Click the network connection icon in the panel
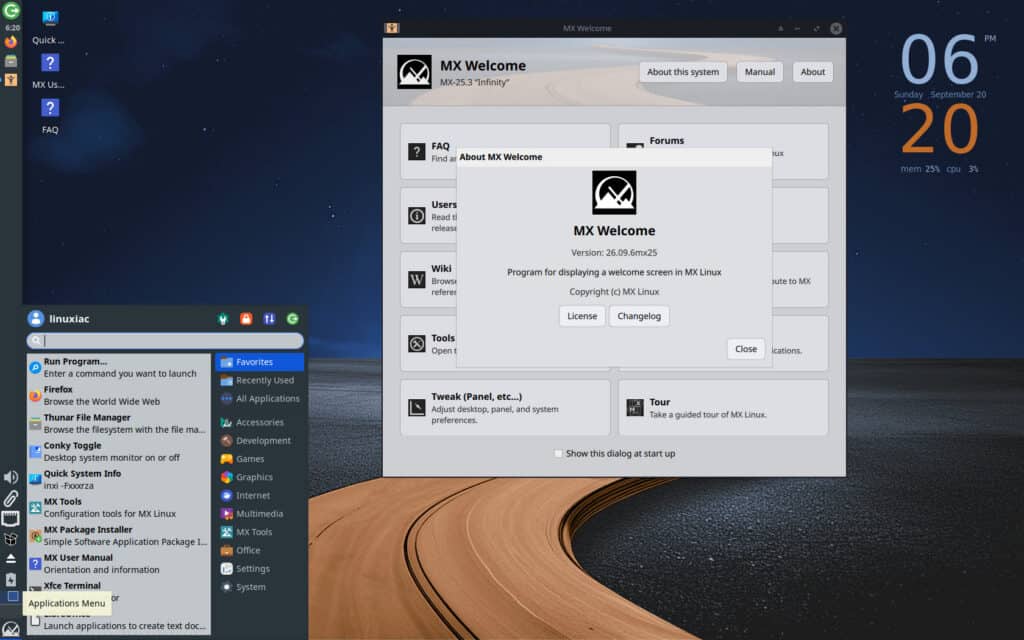The width and height of the screenshot is (1024, 640). point(10,519)
